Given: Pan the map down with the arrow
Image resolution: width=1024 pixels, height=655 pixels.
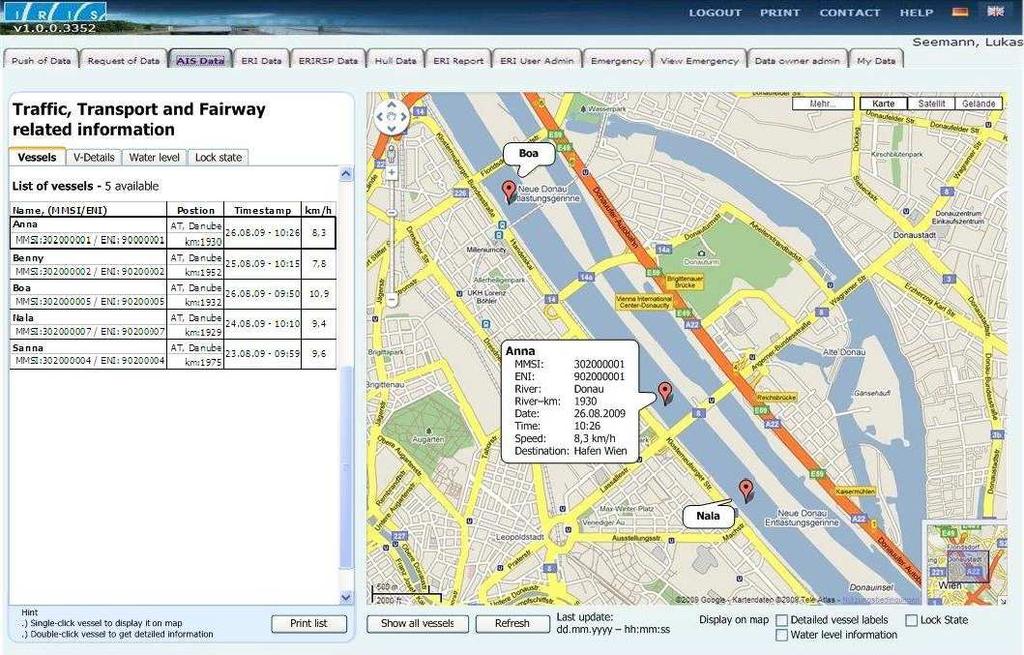Looking at the screenshot, I should point(391,129).
